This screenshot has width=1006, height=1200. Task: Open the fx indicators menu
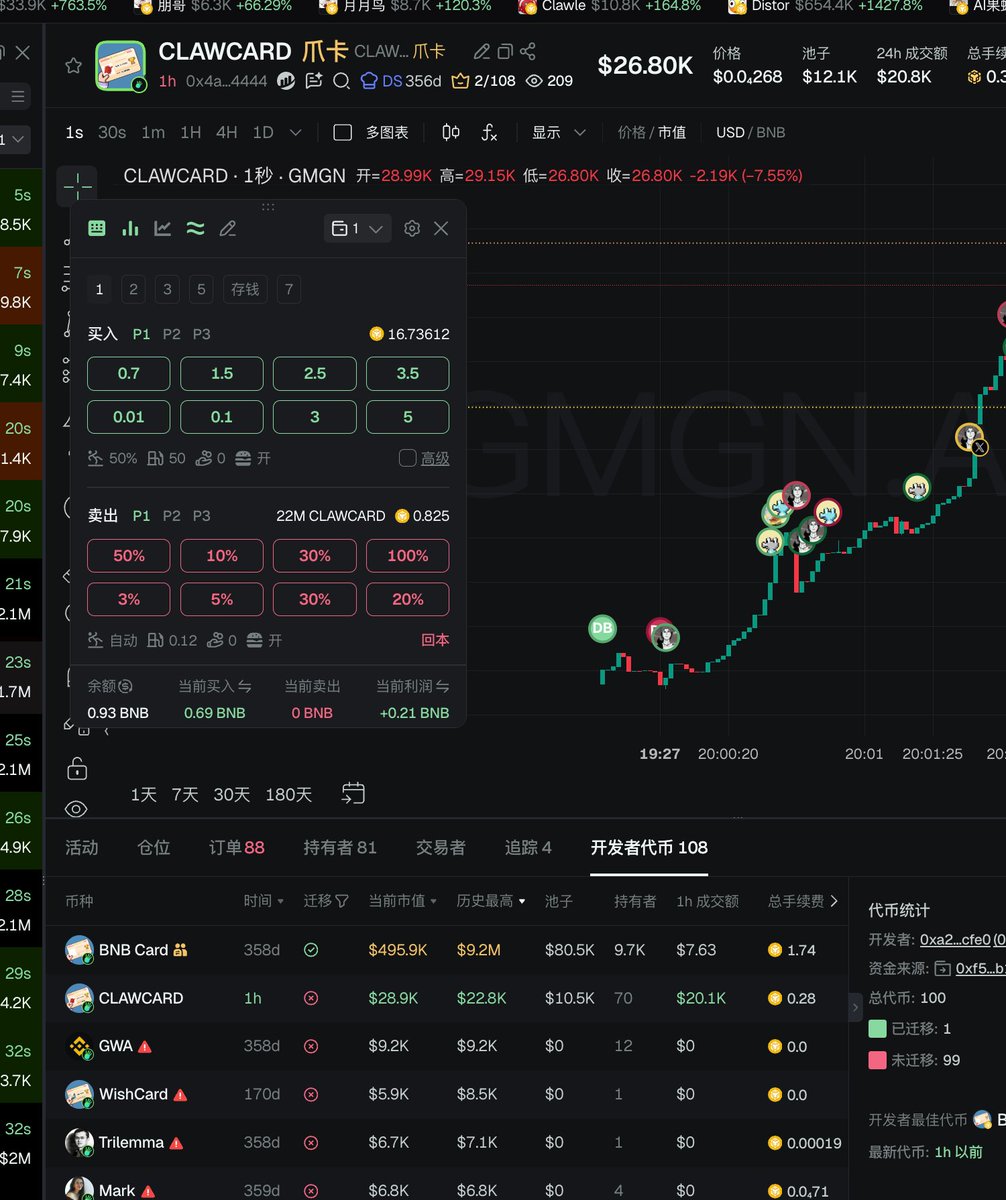click(x=490, y=132)
